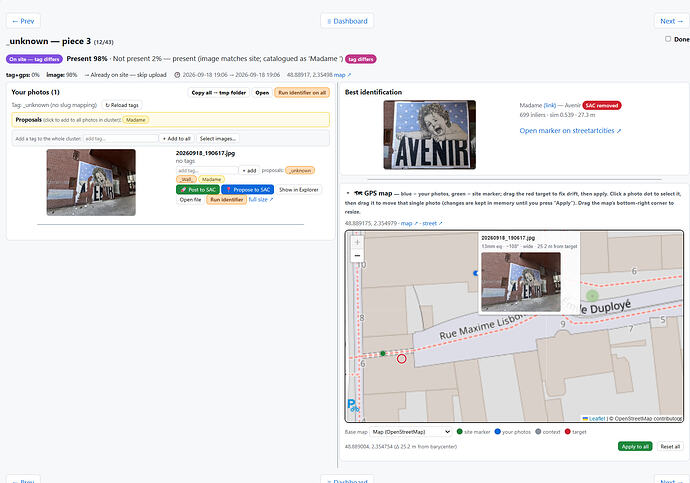The width and height of the screenshot is (690, 483).
Task: Open the top Dashboard button
Action: point(347,21)
